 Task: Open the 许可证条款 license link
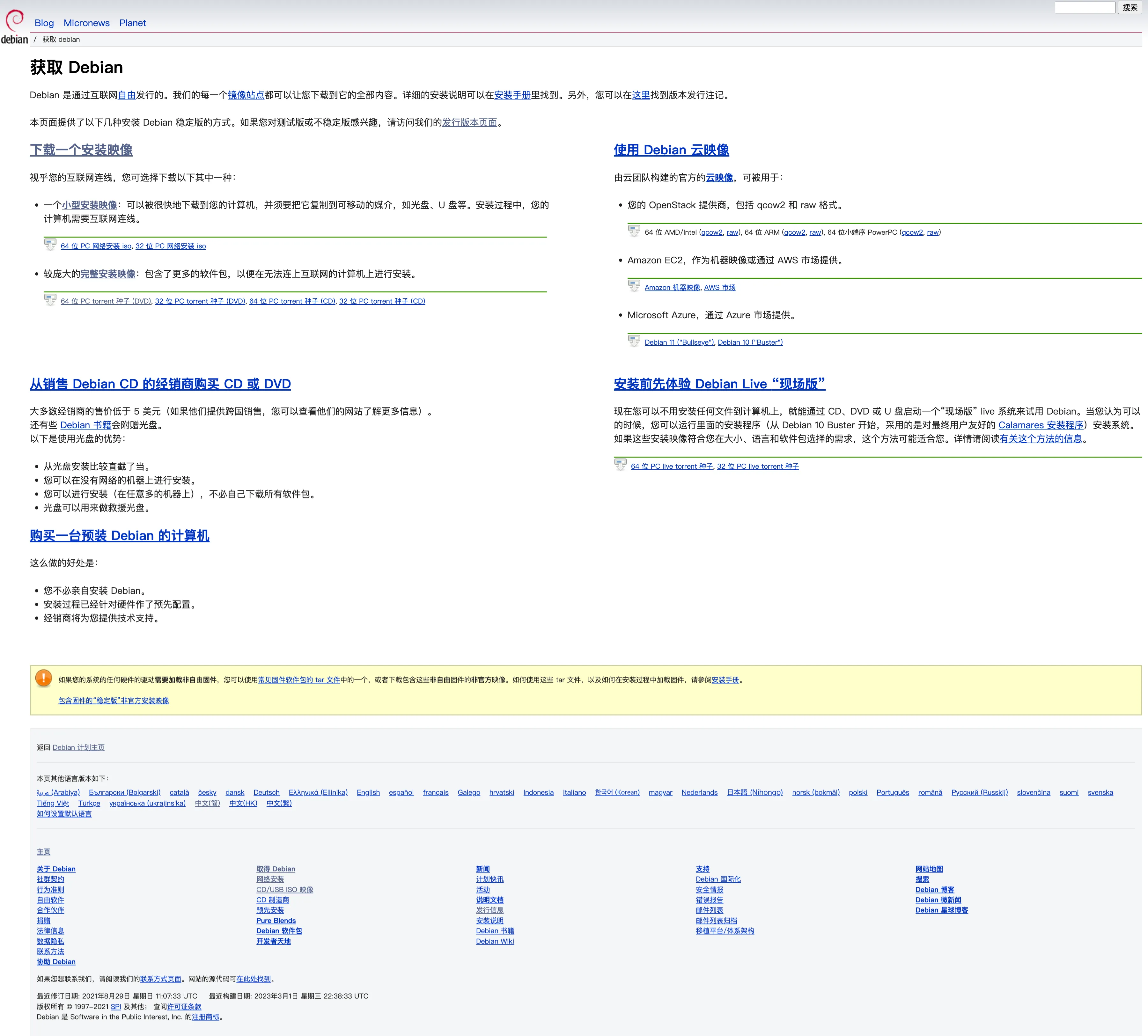click(184, 1006)
